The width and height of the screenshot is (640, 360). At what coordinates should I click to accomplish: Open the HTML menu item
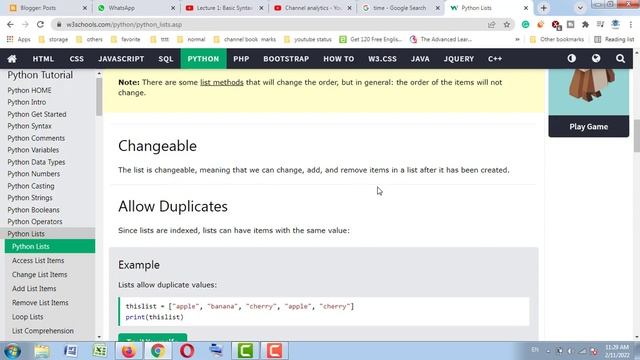(43, 59)
